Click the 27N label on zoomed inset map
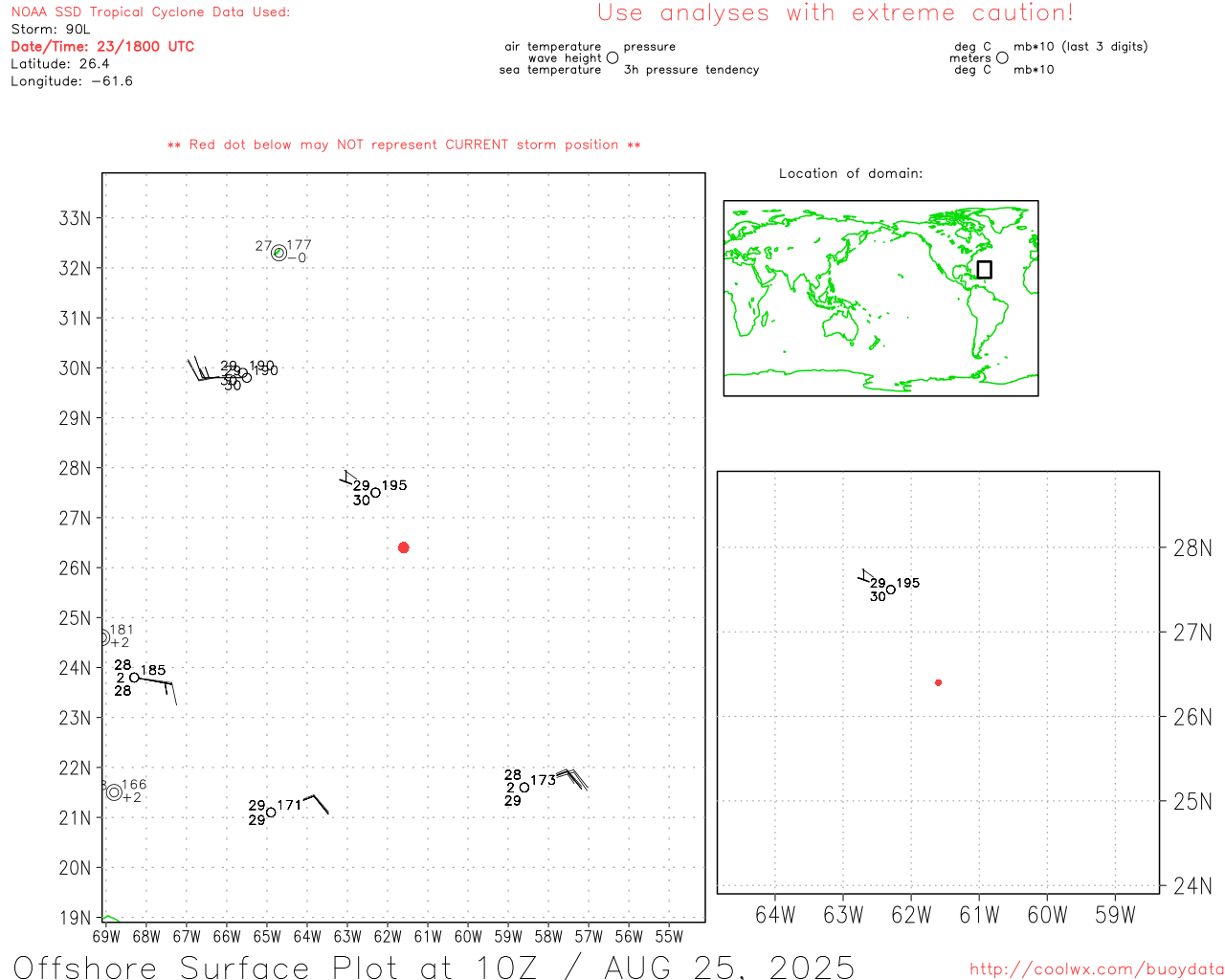This screenshot has width=1225, height=980. (1192, 633)
